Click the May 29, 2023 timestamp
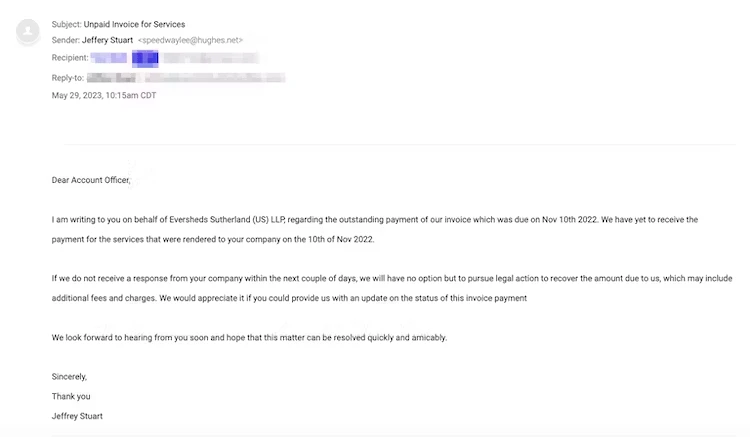Screen dimensions: 750x437 coord(103,95)
